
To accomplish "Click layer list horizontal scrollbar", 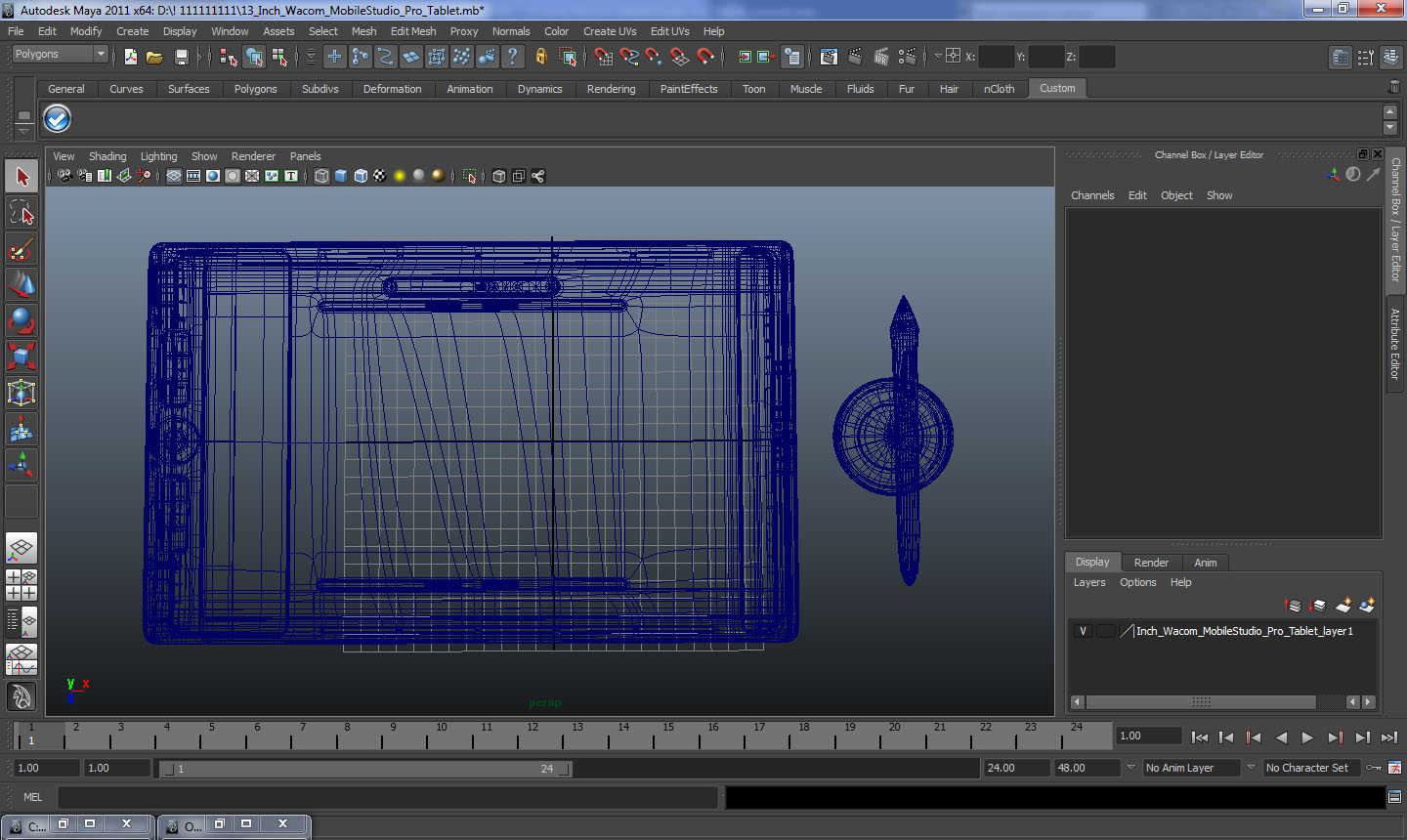I will coord(1201,702).
